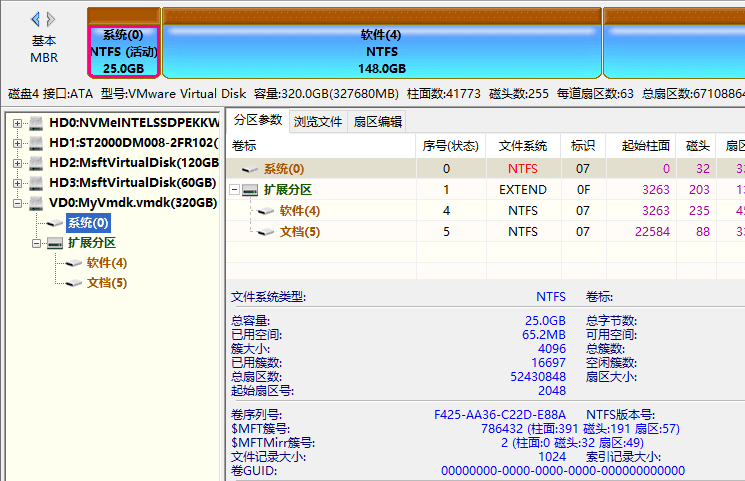Collapse 扩展分区 row in partition table
This screenshot has width=745, height=481.
(x=235, y=190)
